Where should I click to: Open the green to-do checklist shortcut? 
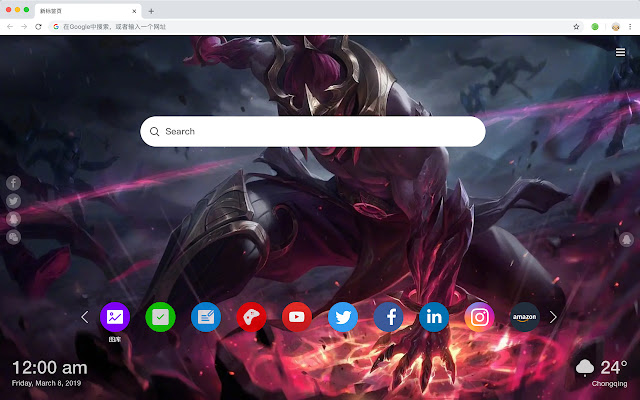(x=160, y=317)
